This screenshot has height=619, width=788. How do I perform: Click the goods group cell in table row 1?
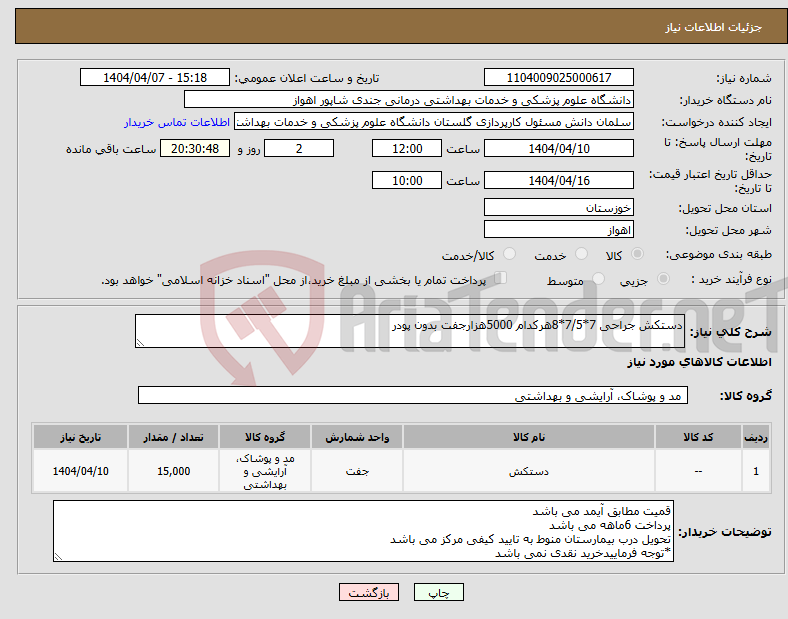pos(265,471)
